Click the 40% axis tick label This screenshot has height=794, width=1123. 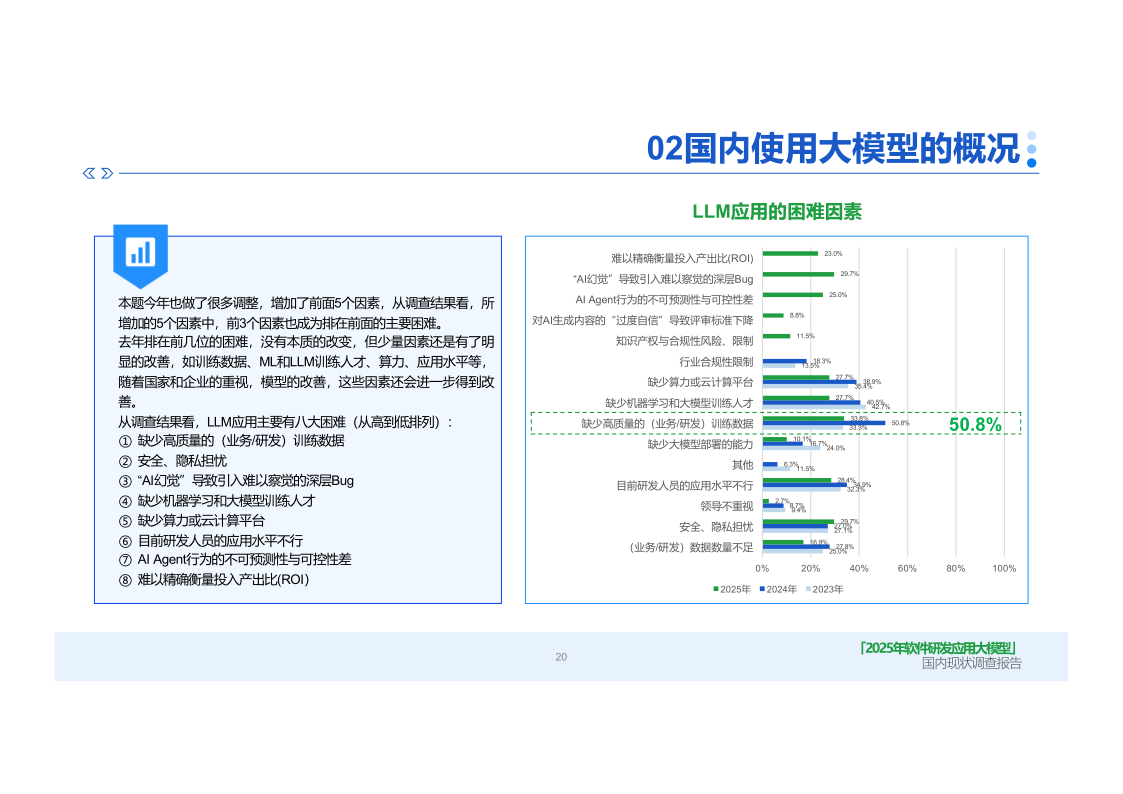859,568
